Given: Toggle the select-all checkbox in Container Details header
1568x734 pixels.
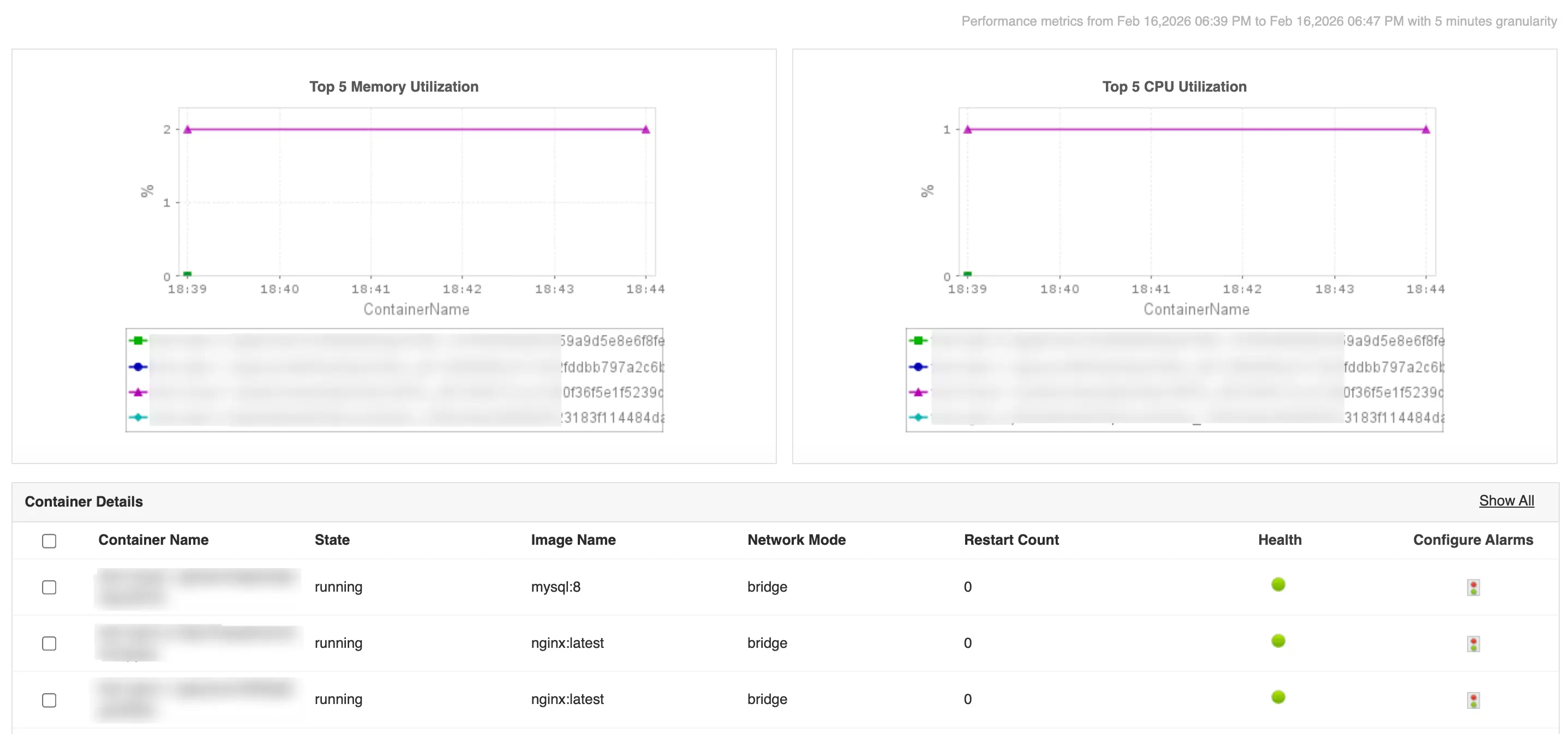Looking at the screenshot, I should pyautogui.click(x=49, y=540).
